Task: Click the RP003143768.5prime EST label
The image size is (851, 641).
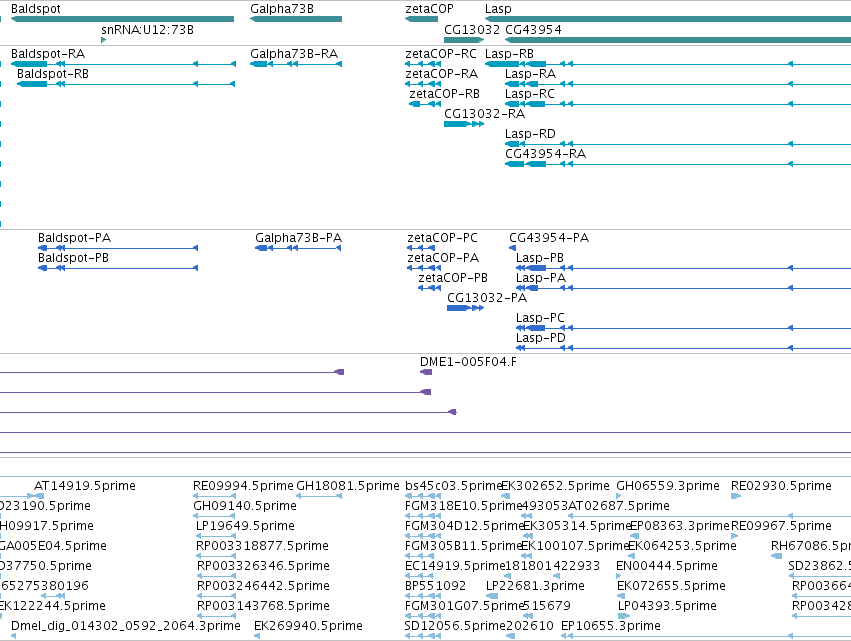Action: click(x=263, y=606)
